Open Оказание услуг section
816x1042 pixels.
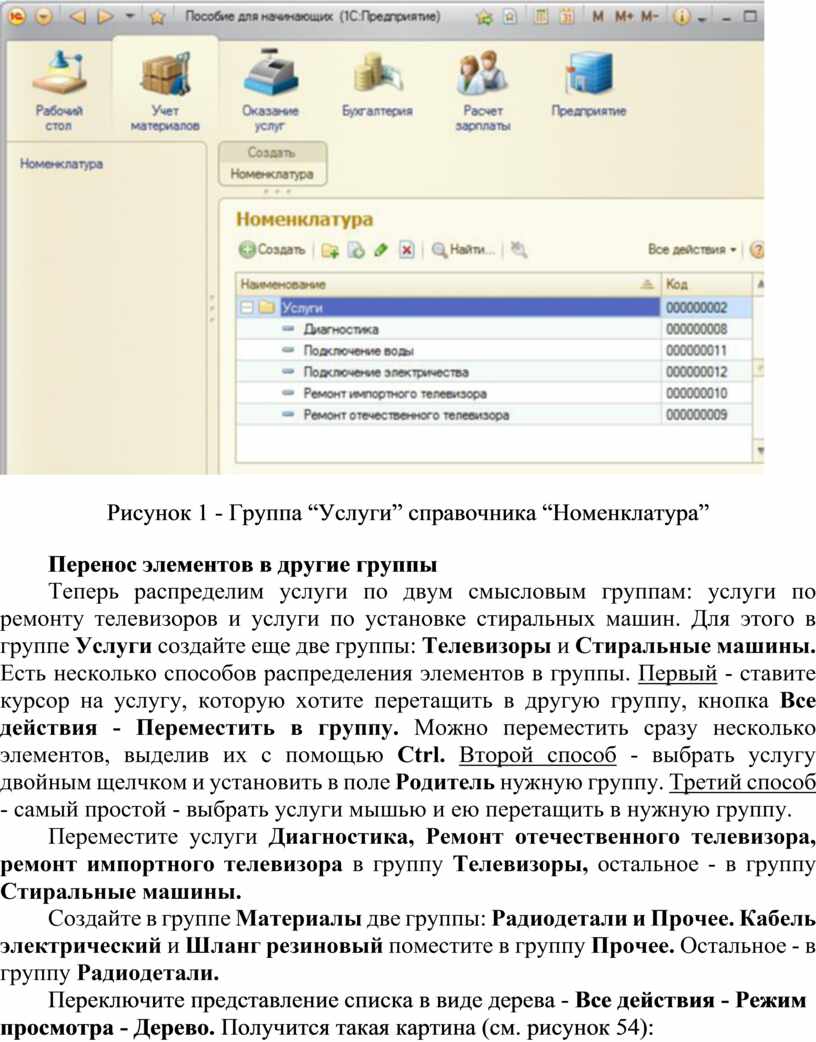tap(270, 91)
